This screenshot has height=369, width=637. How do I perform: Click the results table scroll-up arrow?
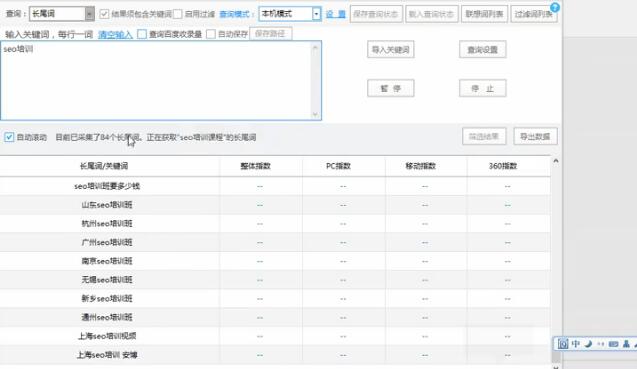click(556, 161)
